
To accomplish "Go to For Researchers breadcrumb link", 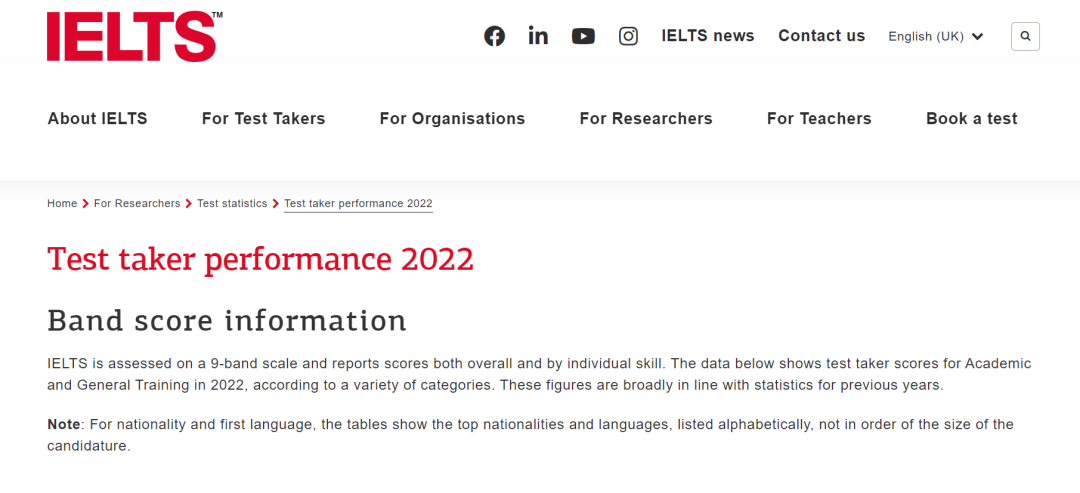I will click(137, 203).
